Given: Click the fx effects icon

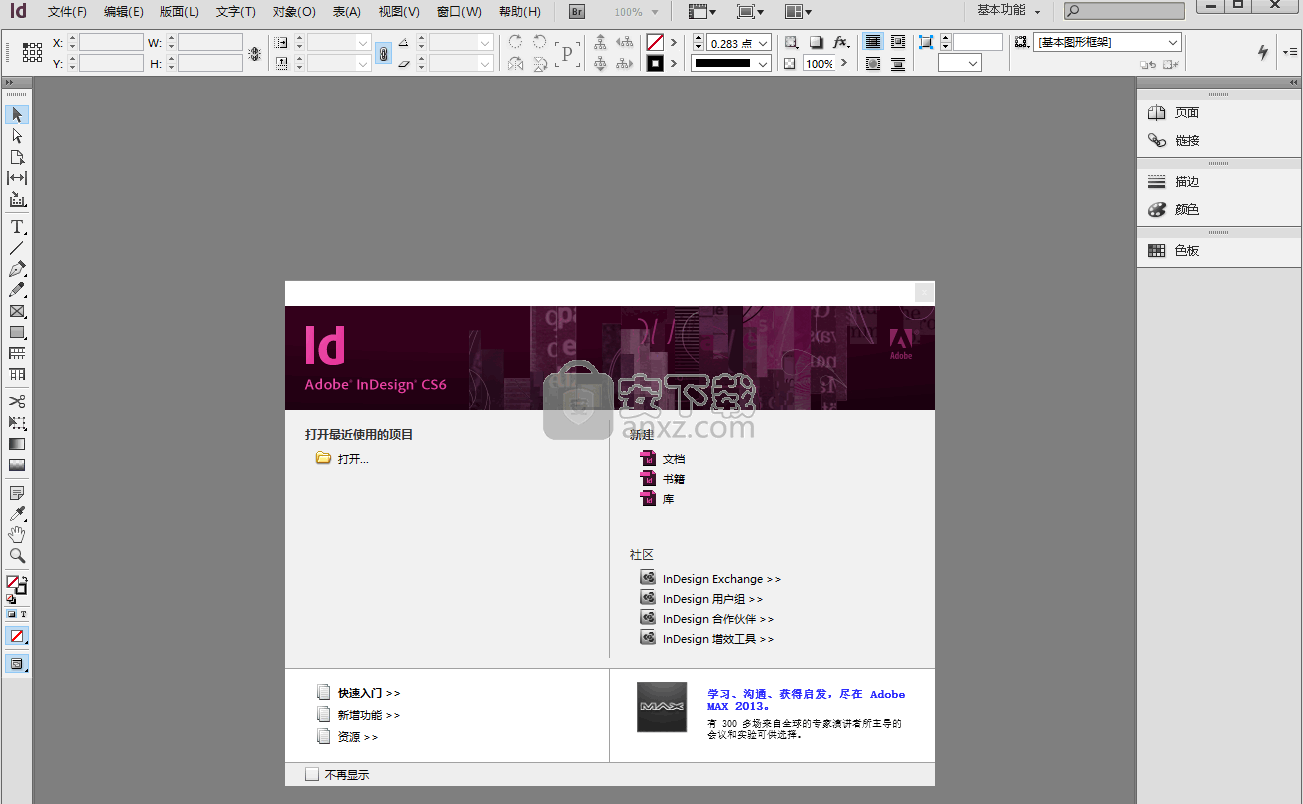Looking at the screenshot, I should coord(840,42).
